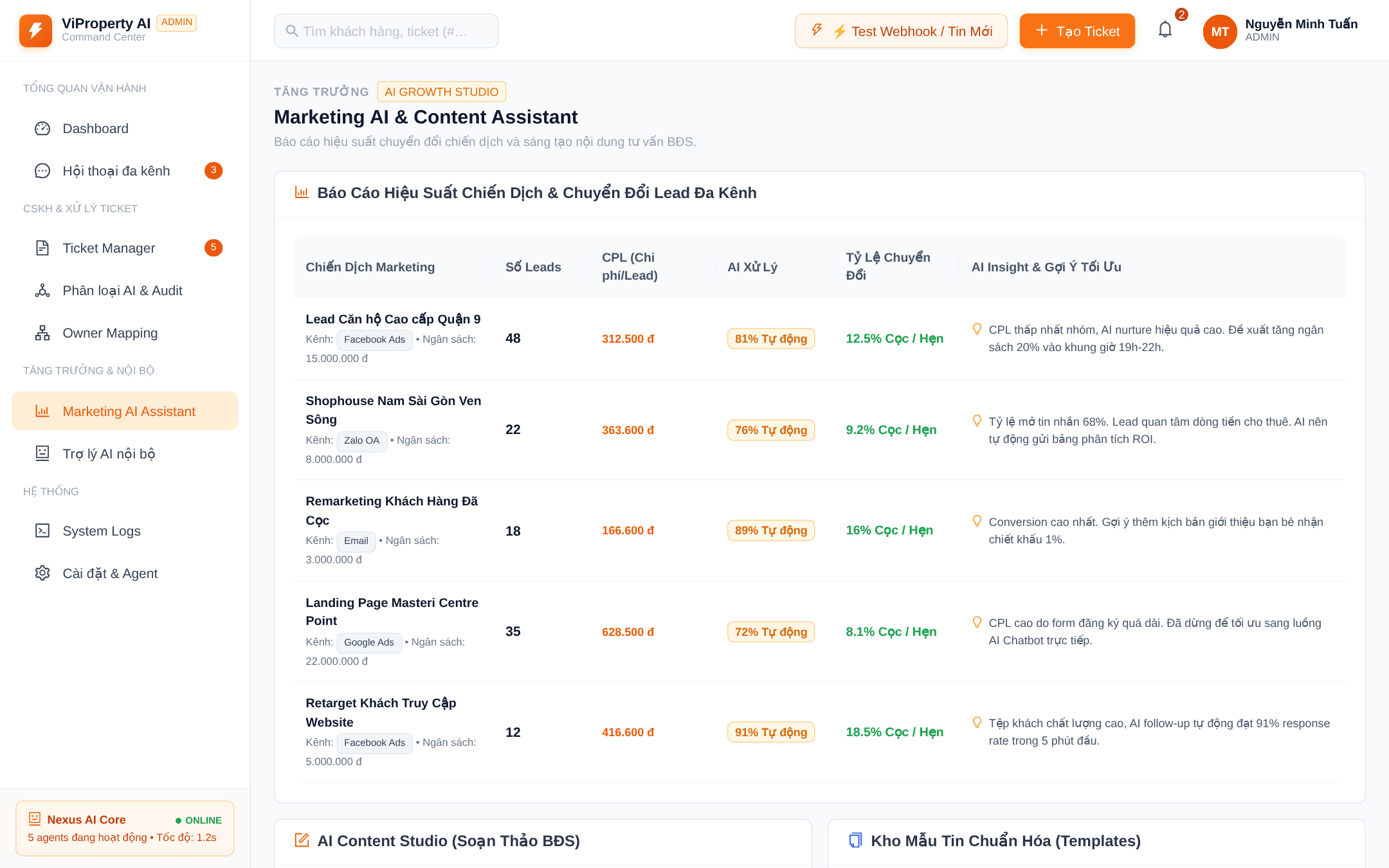Click the lightbulb icon in Remarketing Khách Hàng row
This screenshot has width=1389, height=868.
click(977, 521)
